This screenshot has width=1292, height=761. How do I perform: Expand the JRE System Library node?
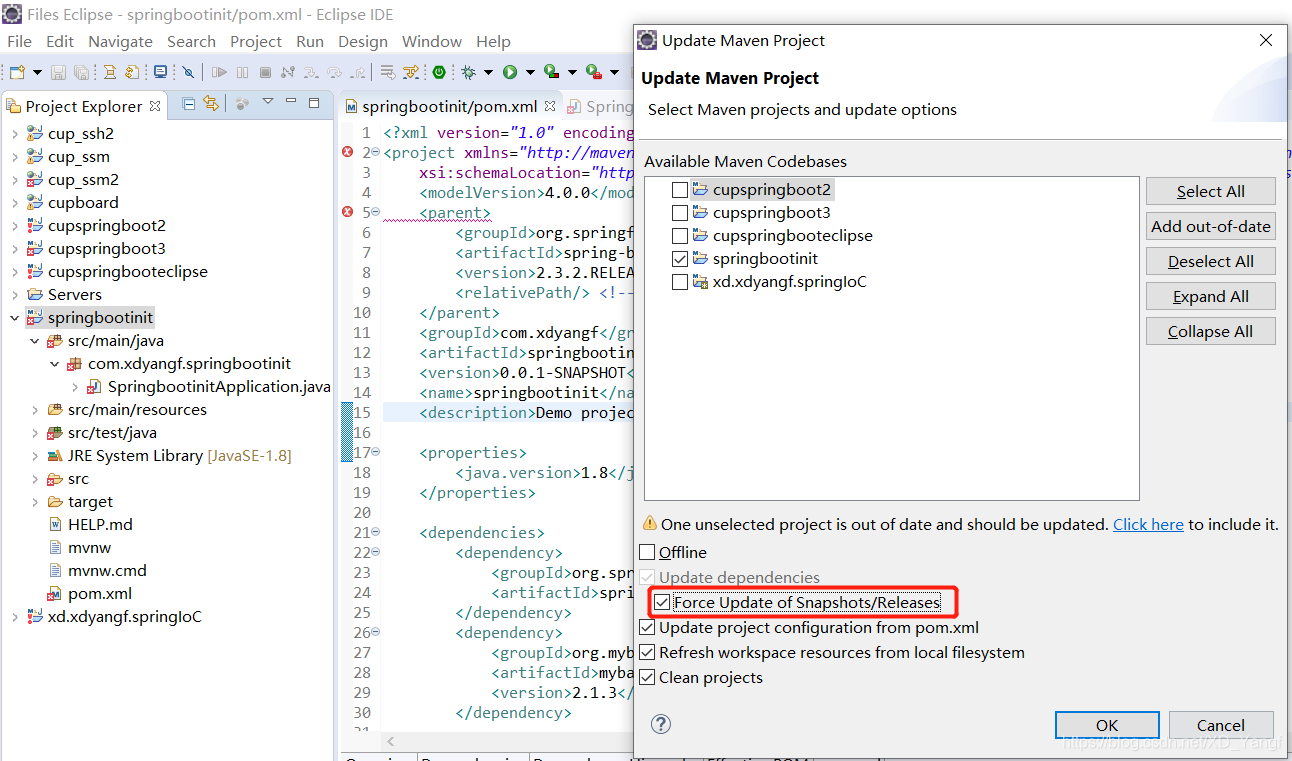(35, 456)
